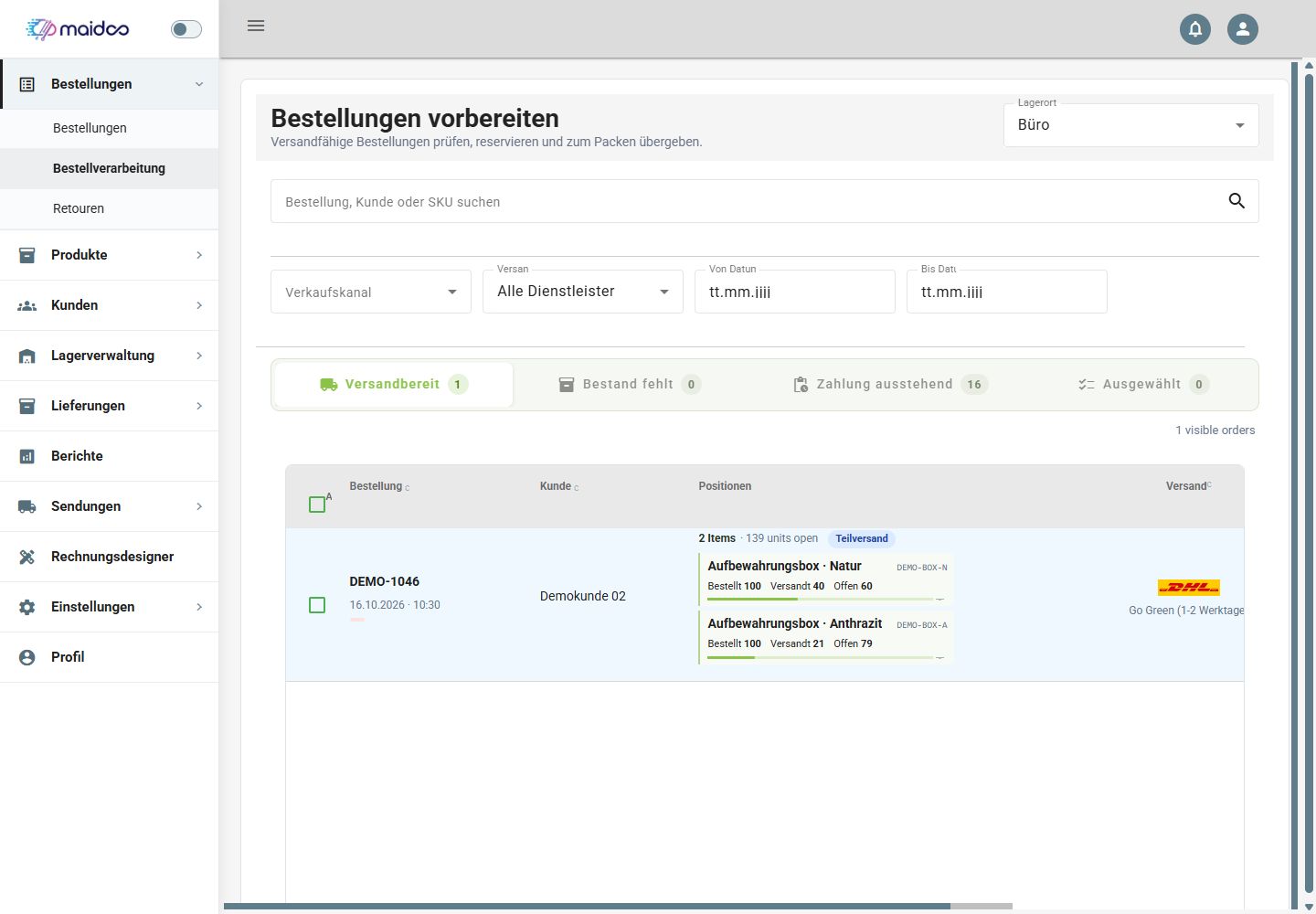
Task: Switch to the Ausgewählt tab
Action: [1143, 385]
